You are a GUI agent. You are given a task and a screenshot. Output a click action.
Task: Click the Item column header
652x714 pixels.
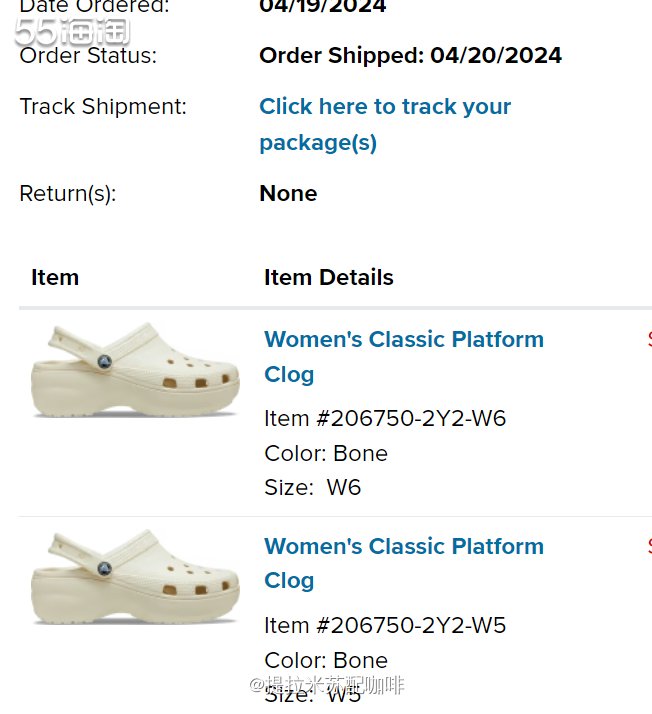[x=55, y=277]
